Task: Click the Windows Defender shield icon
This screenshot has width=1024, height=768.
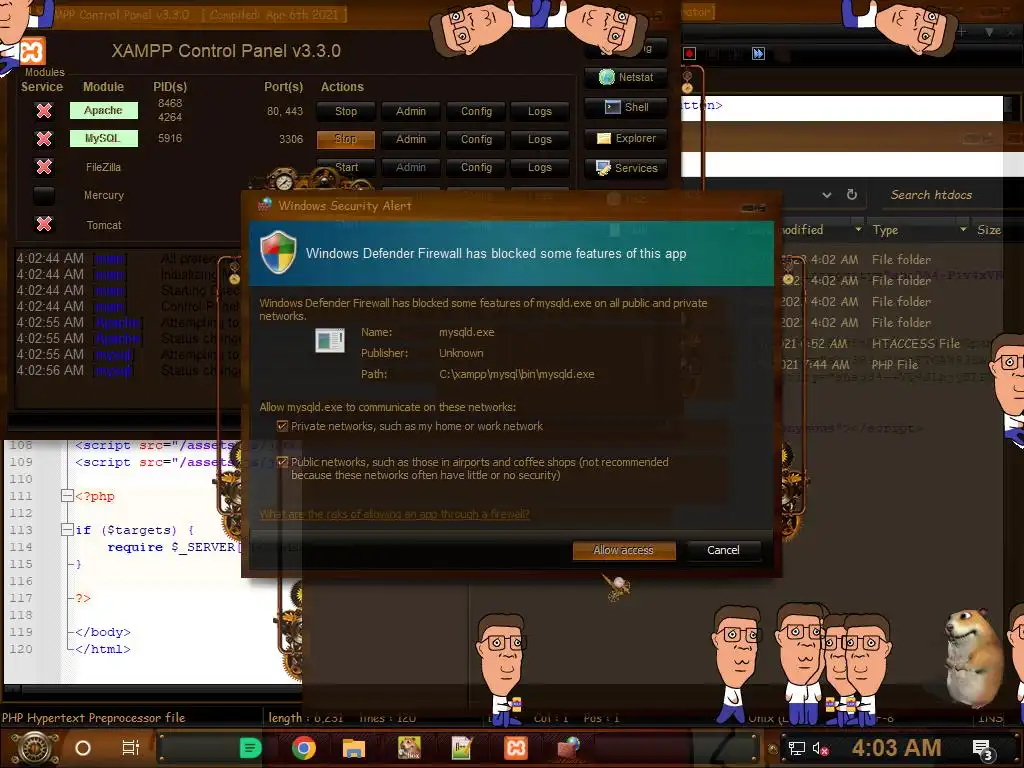Action: tap(278, 252)
